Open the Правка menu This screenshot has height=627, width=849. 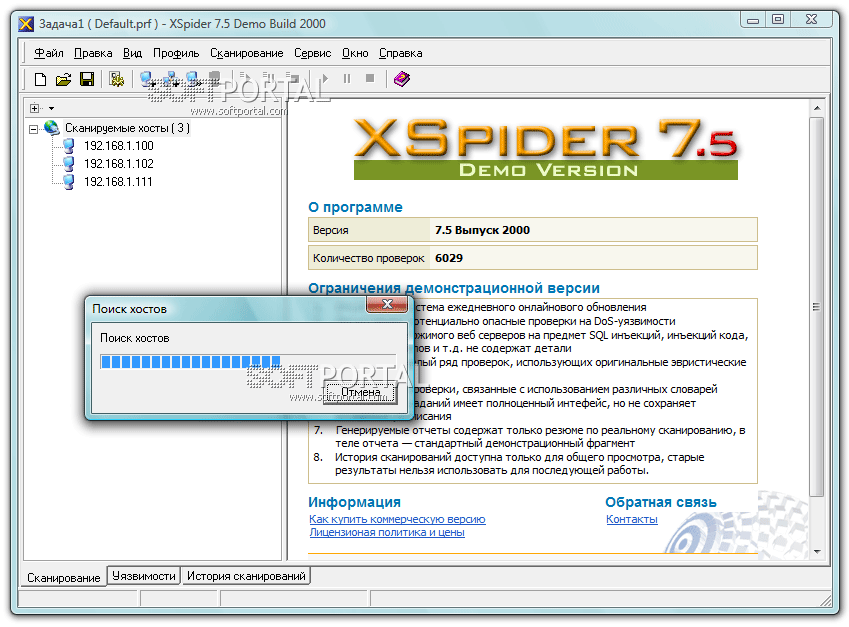coord(93,53)
